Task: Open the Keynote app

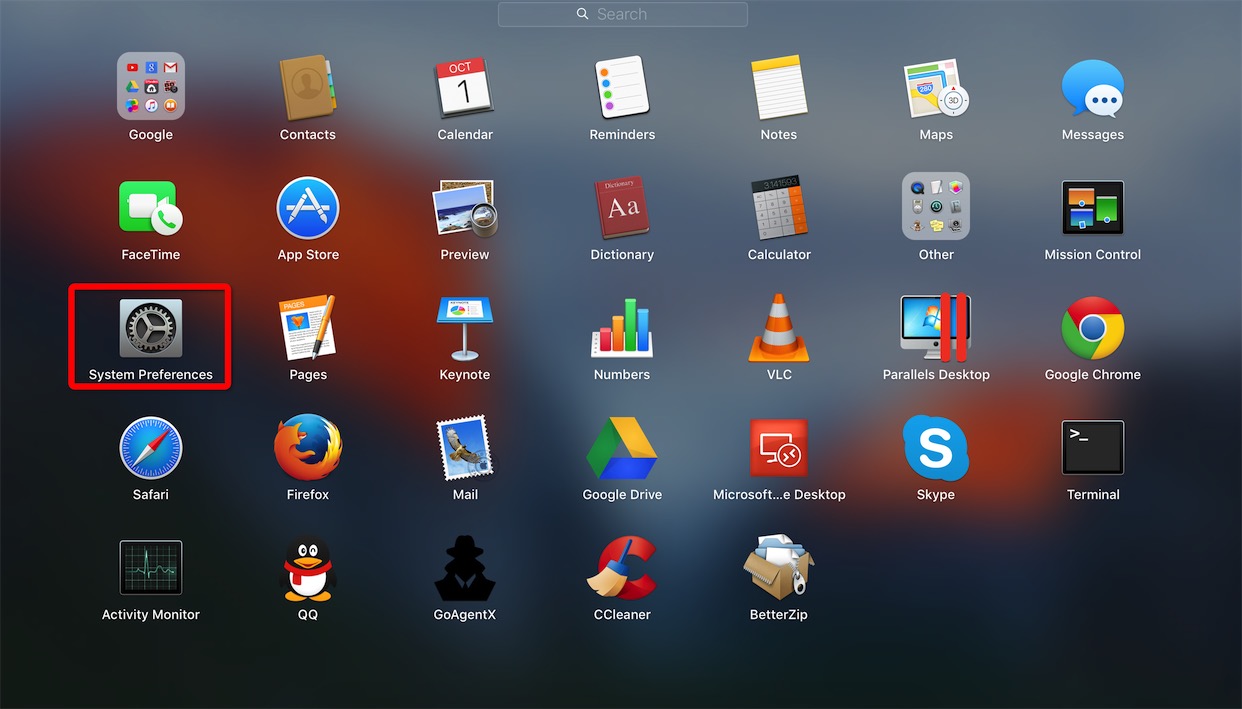Action: (465, 327)
